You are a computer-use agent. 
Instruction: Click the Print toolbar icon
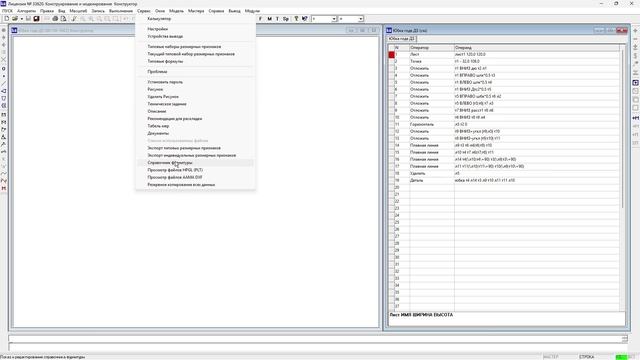pyautogui.click(x=55, y=19)
